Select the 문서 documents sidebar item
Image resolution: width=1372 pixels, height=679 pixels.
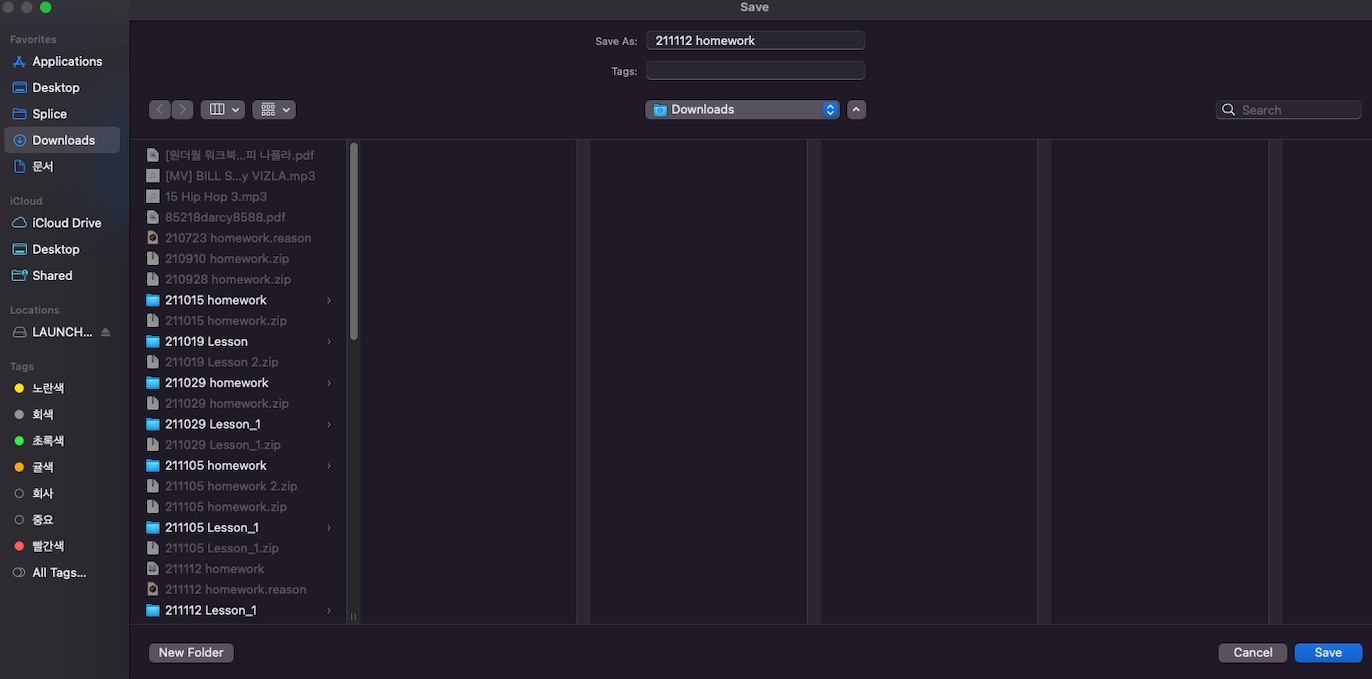click(42, 166)
